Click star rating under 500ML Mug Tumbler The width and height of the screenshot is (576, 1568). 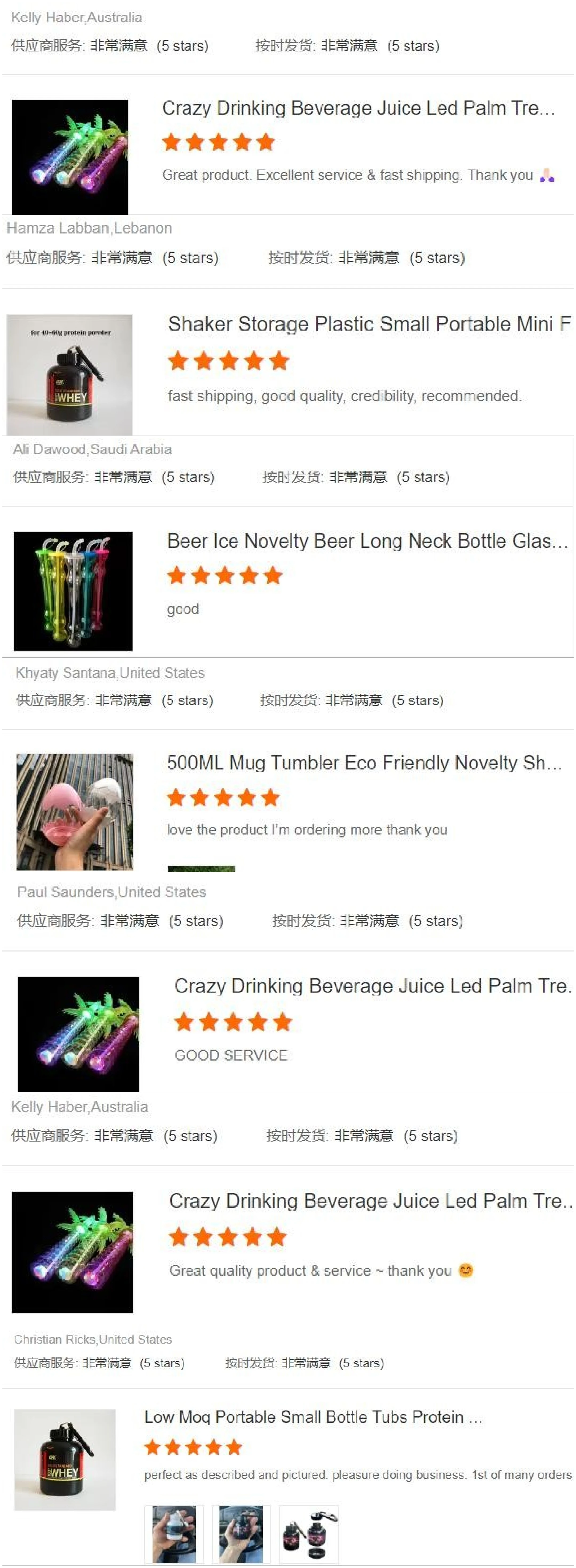click(x=223, y=797)
